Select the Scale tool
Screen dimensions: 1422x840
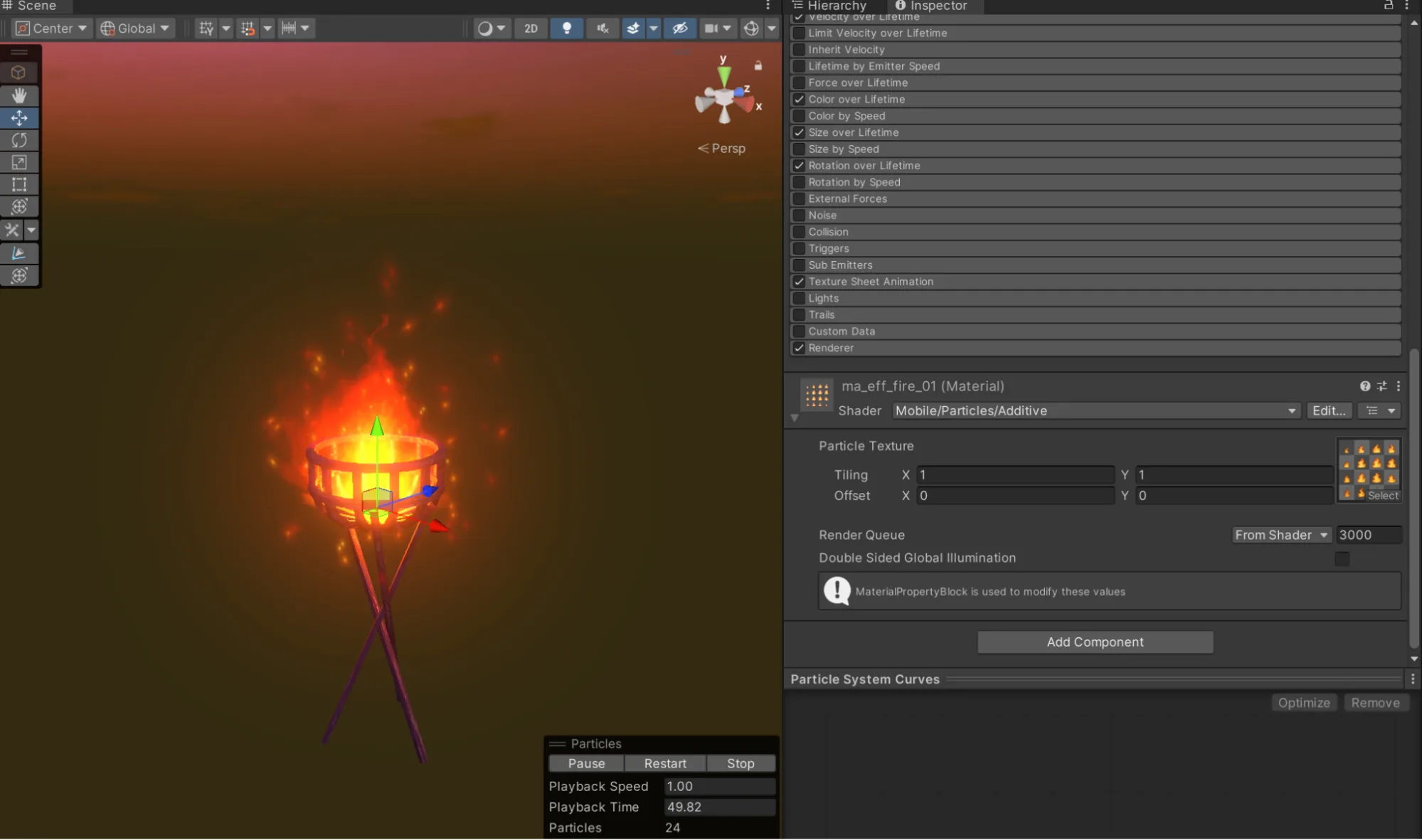pos(19,162)
